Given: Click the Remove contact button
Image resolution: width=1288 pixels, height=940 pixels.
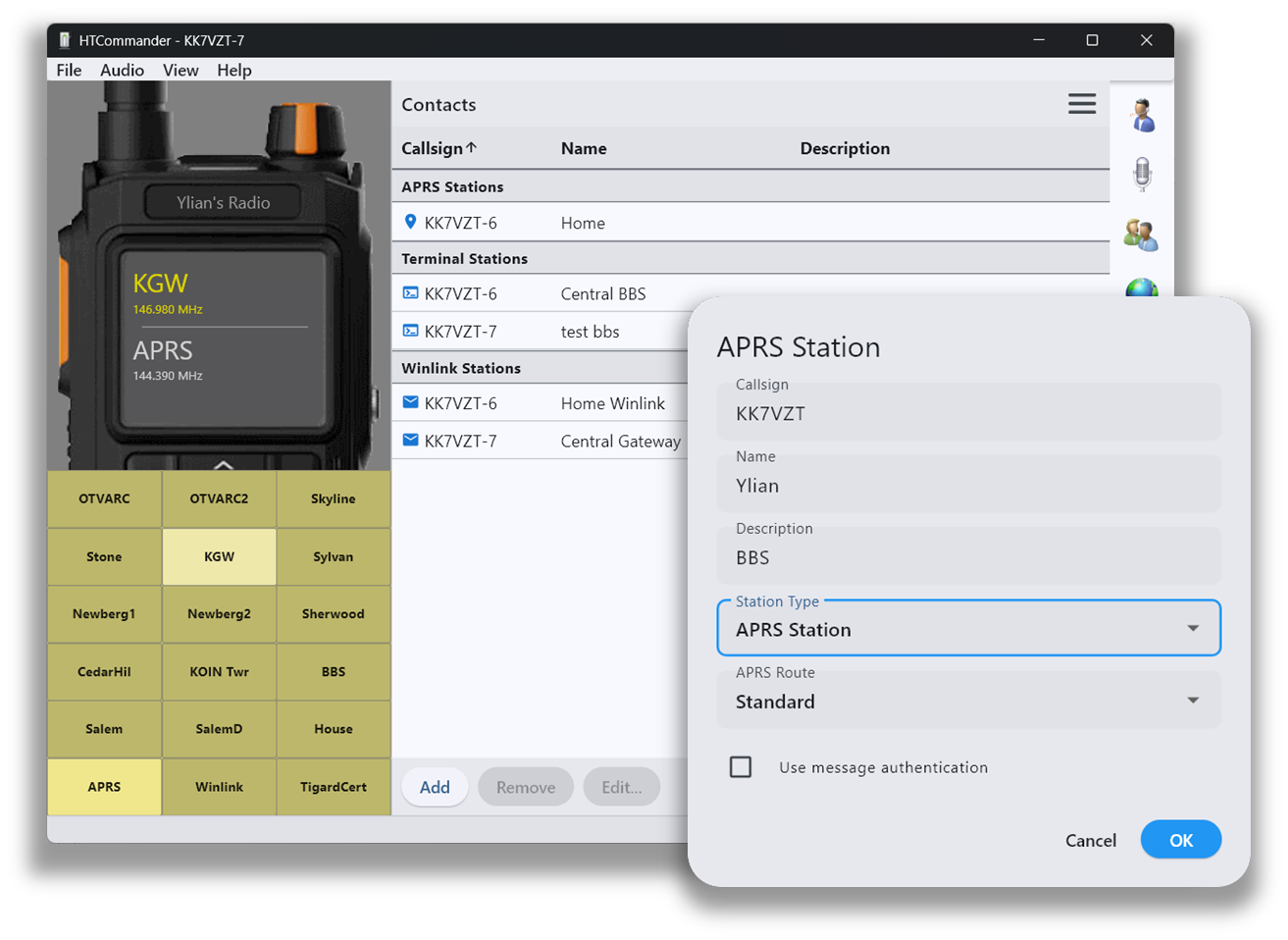Looking at the screenshot, I should tap(525, 786).
